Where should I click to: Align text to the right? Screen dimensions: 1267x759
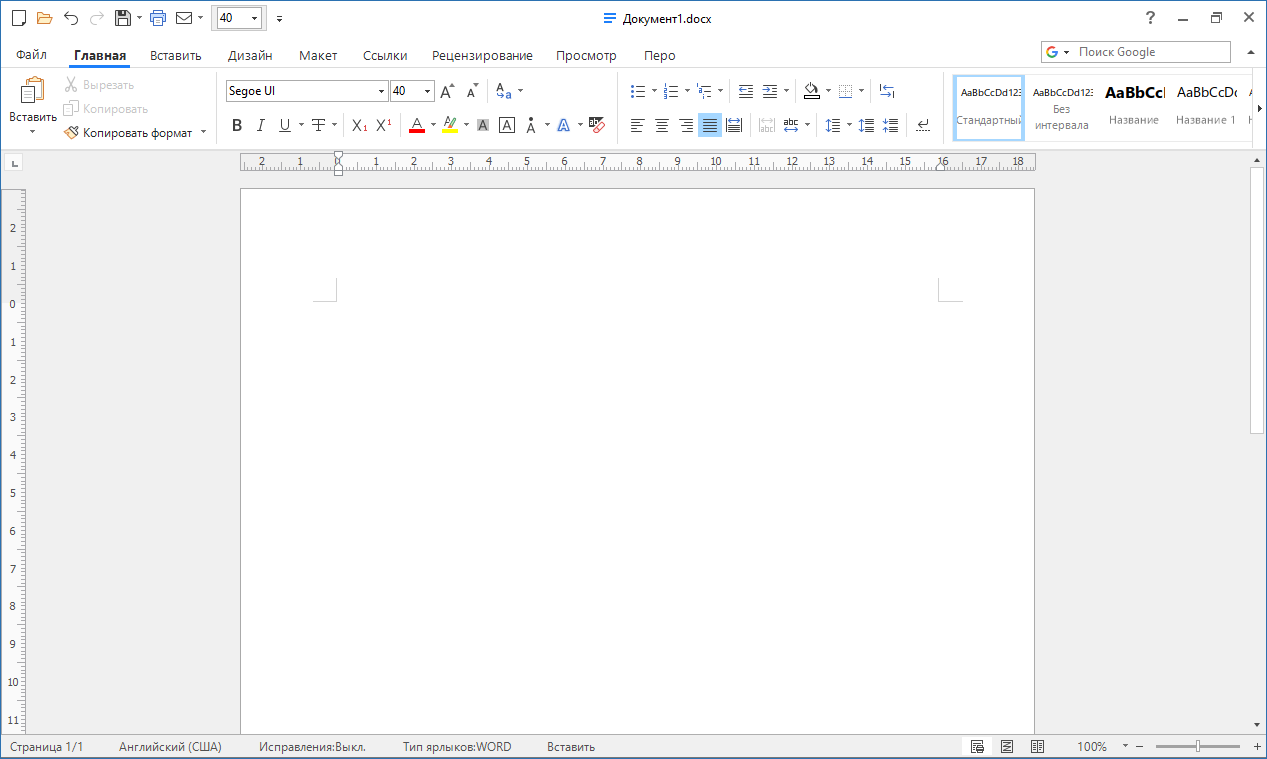[686, 125]
